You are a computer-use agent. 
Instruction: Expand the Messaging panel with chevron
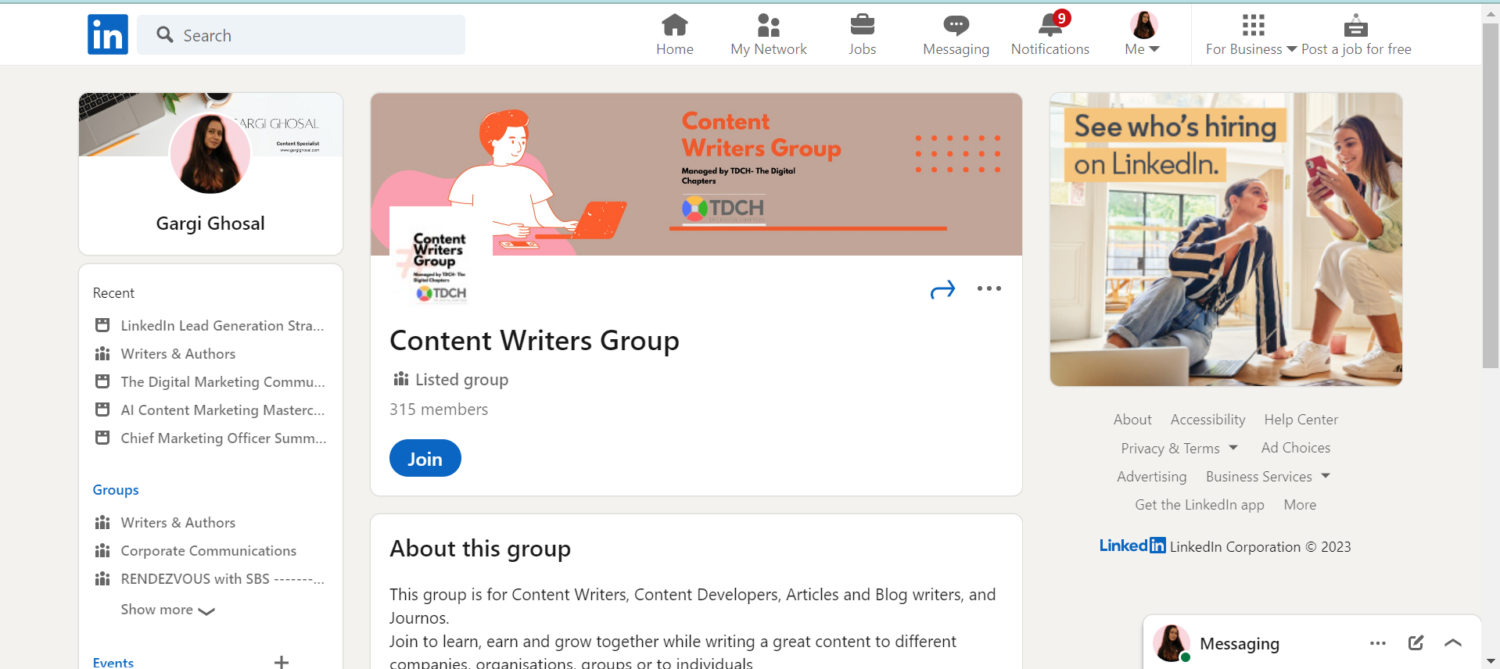point(1453,643)
